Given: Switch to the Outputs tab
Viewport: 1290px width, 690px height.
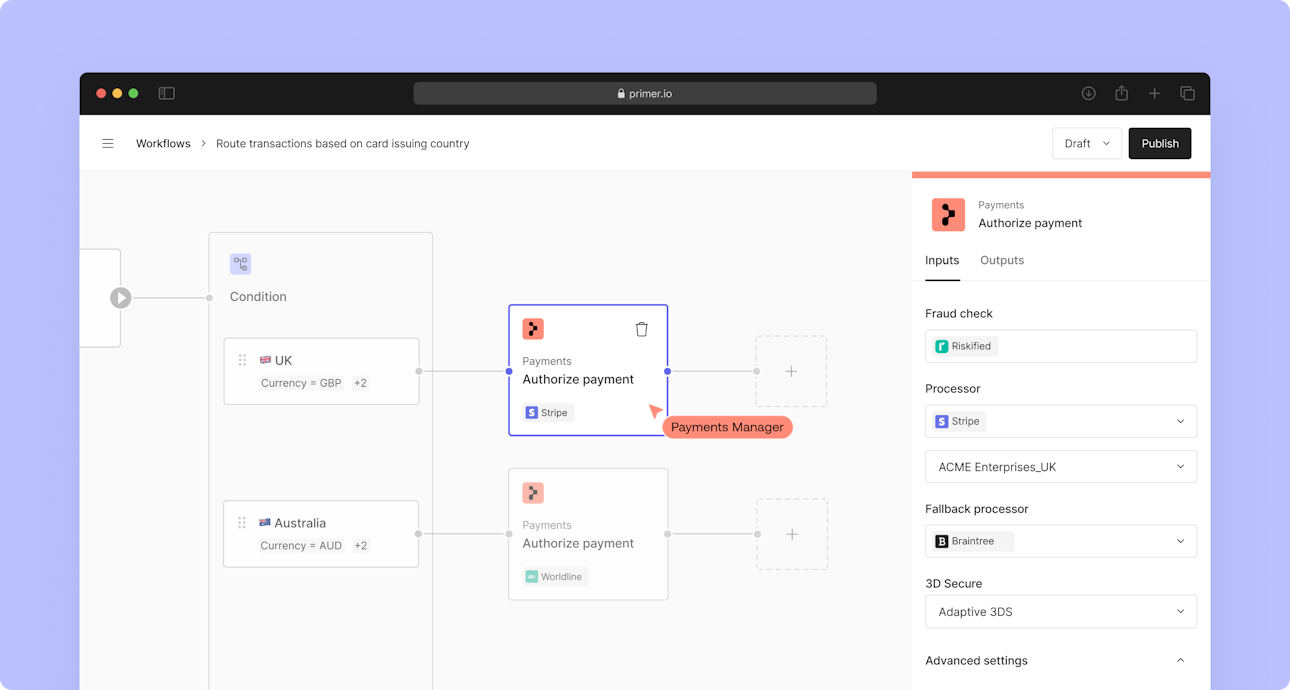Looking at the screenshot, I should click(x=1002, y=261).
